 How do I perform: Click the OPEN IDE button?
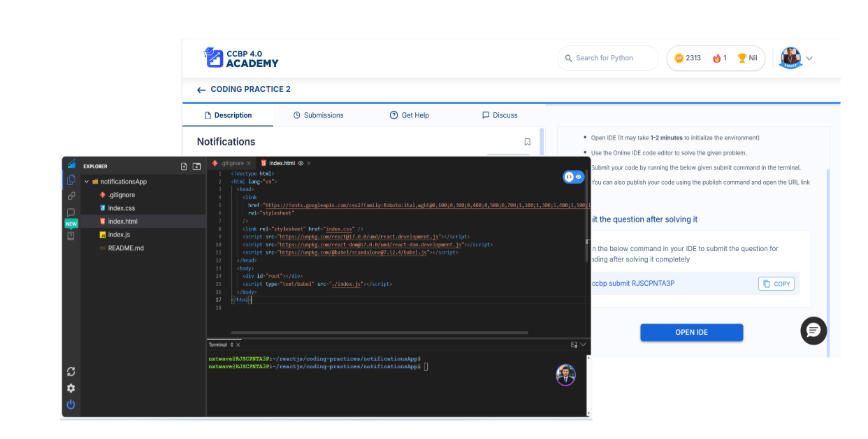coord(691,332)
